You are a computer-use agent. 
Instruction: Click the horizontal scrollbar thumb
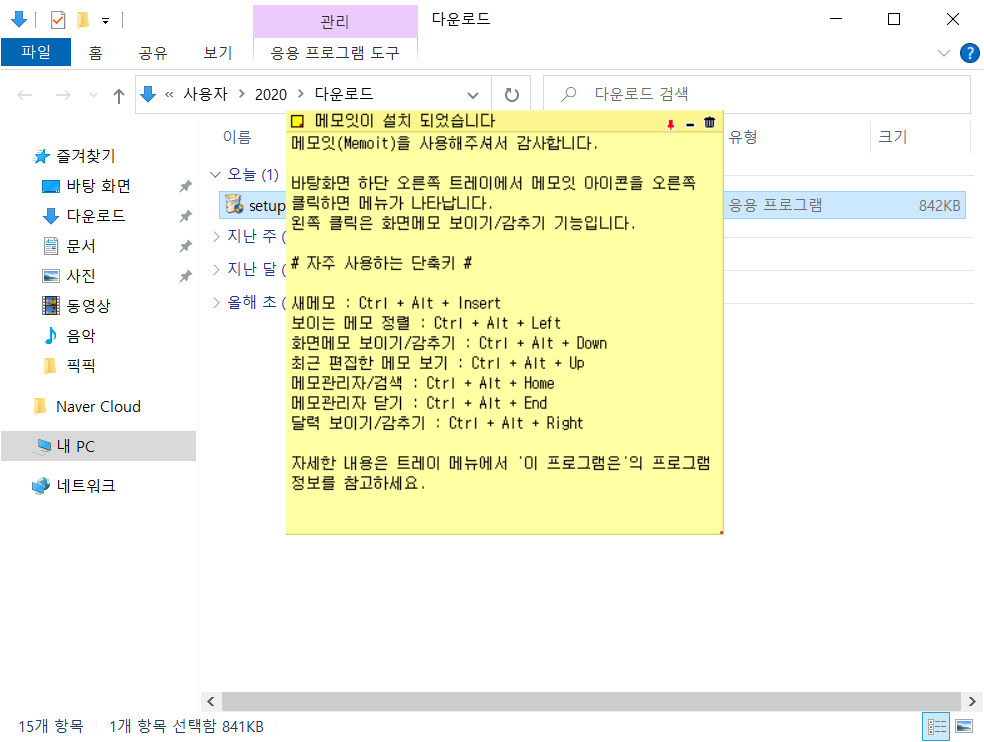click(591, 702)
